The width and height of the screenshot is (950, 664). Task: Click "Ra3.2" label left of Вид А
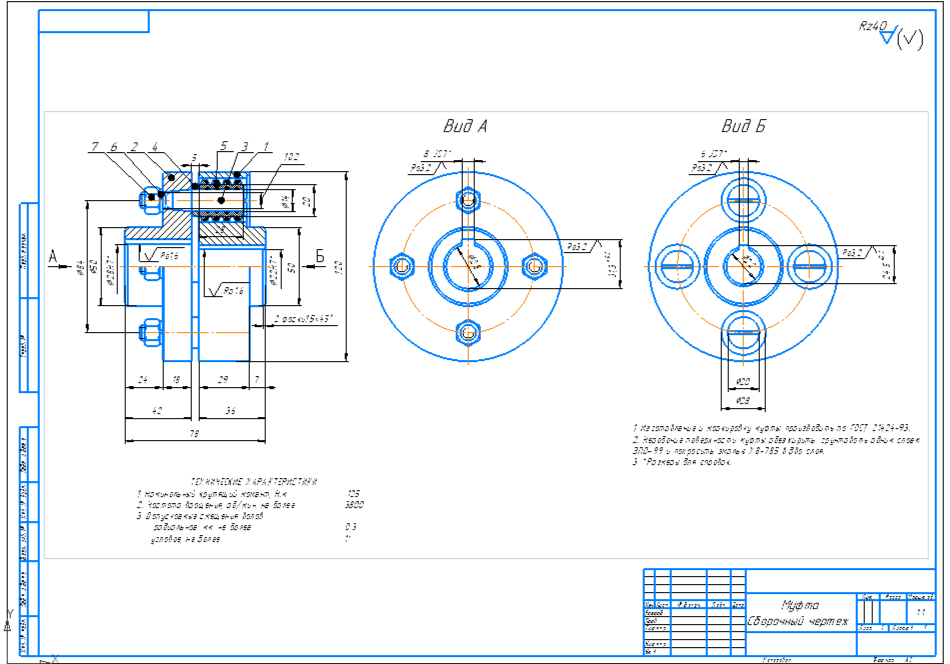coord(420,168)
